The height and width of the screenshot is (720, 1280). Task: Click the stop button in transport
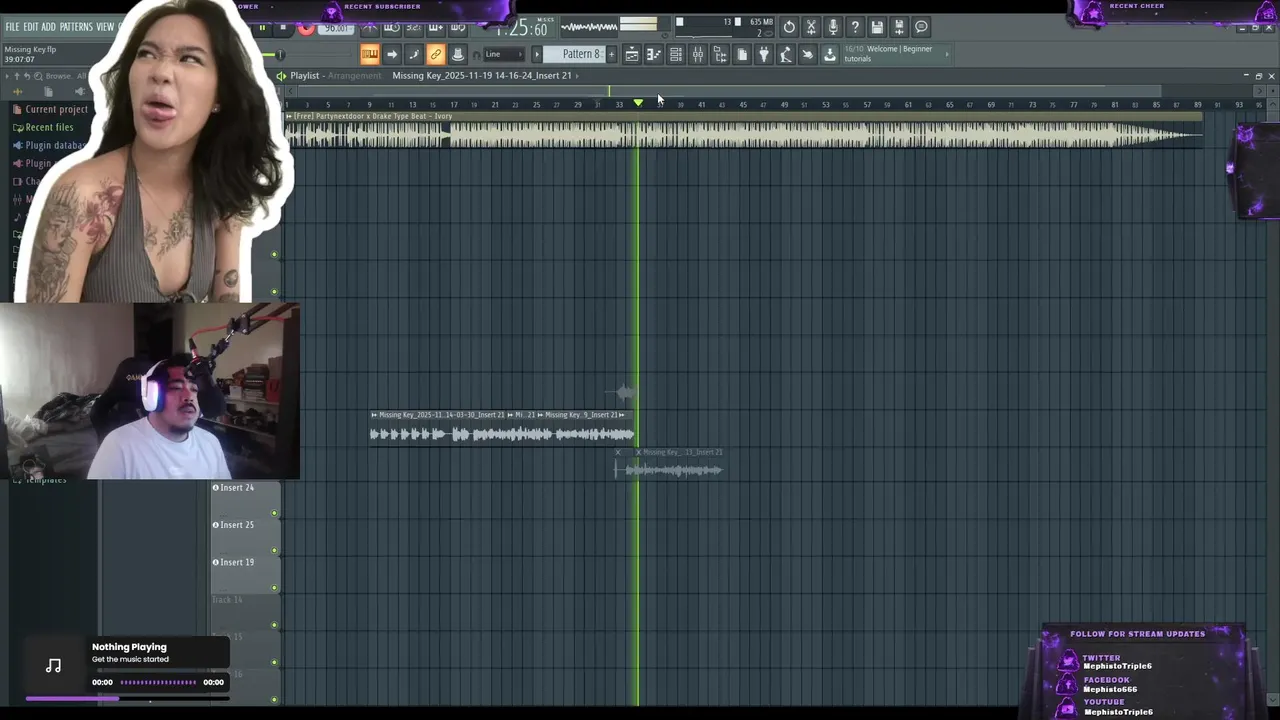pyautogui.click(x=283, y=28)
